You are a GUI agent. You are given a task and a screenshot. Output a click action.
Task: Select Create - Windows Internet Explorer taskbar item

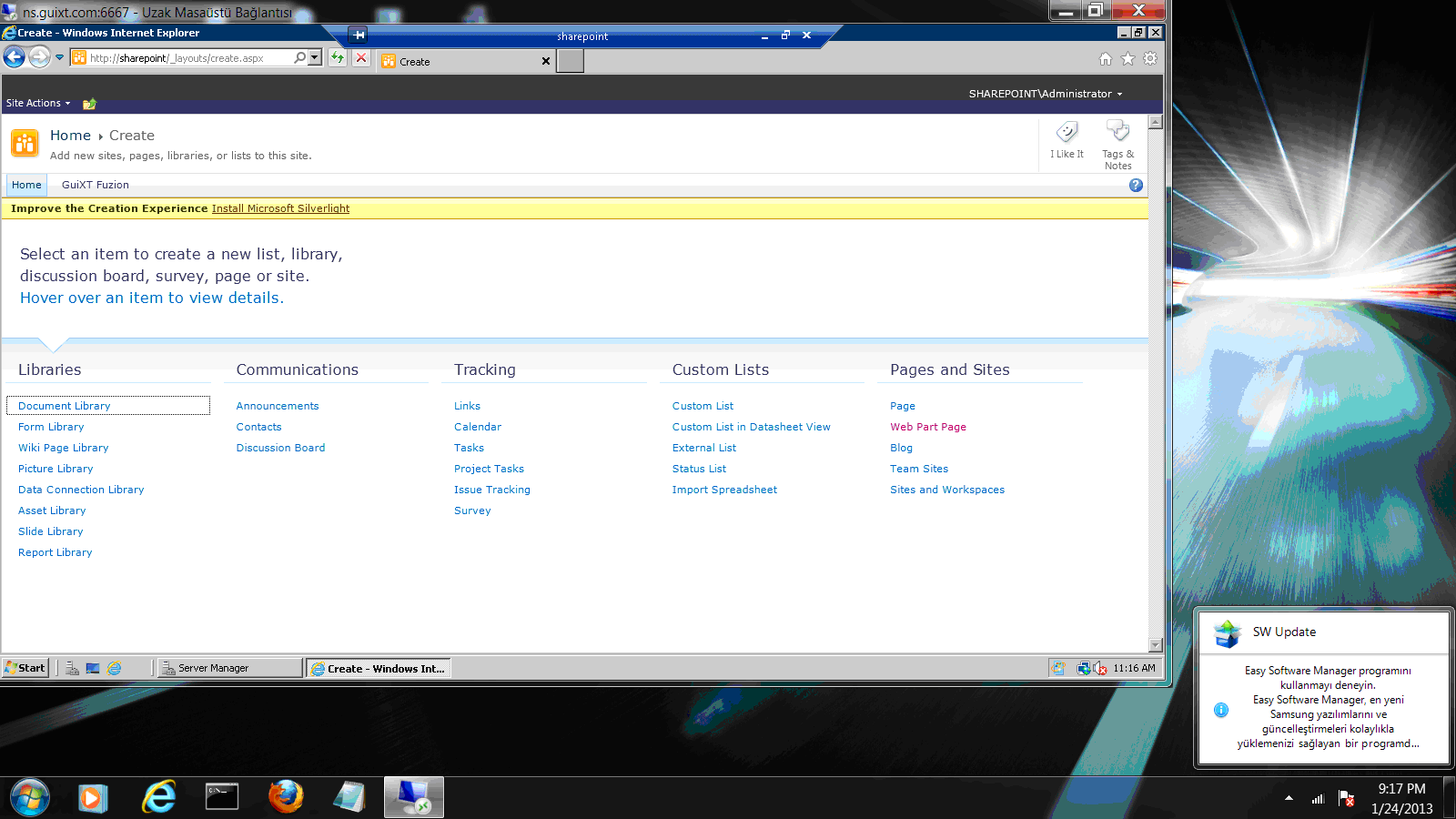click(379, 668)
